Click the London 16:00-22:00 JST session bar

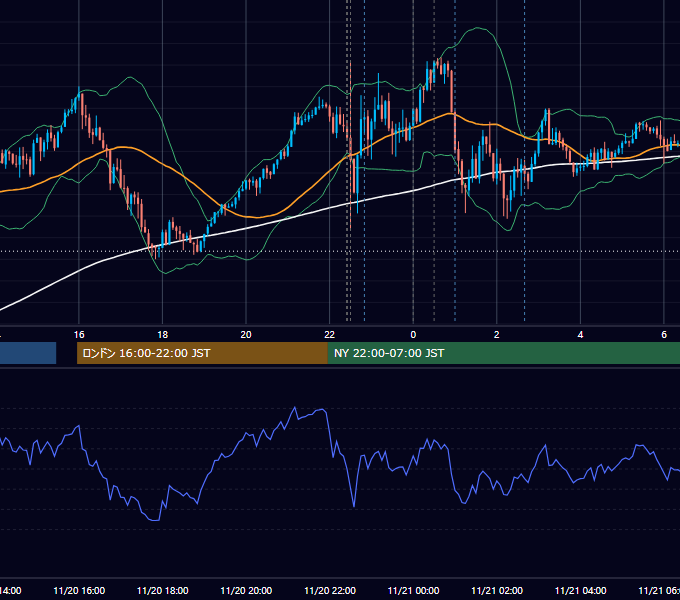[202, 353]
